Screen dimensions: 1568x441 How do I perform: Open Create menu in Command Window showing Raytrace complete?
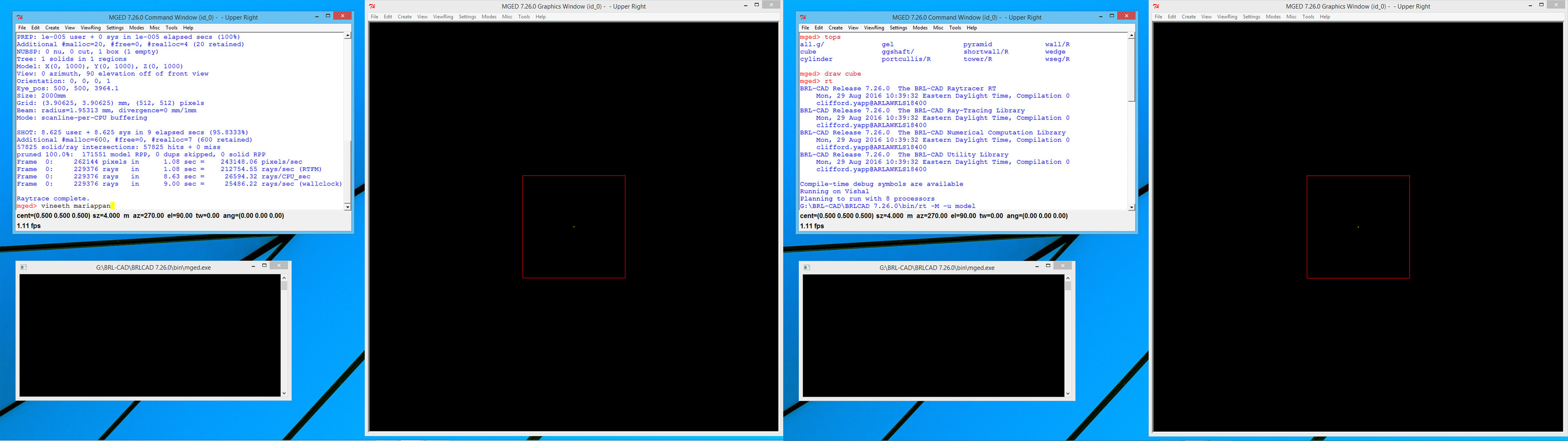[52, 27]
